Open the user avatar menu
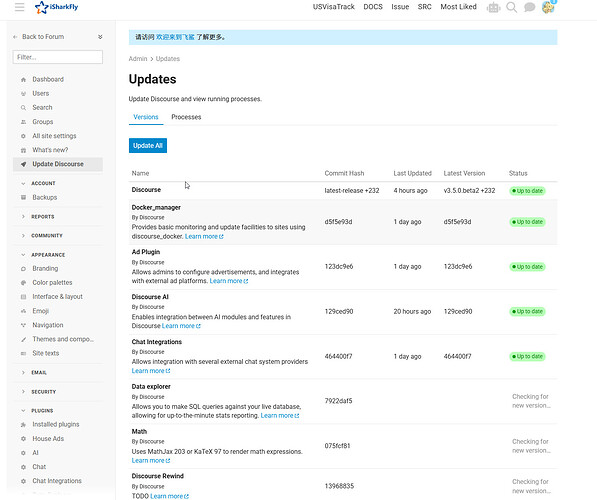Screen dimensions: 597x500 548,7
